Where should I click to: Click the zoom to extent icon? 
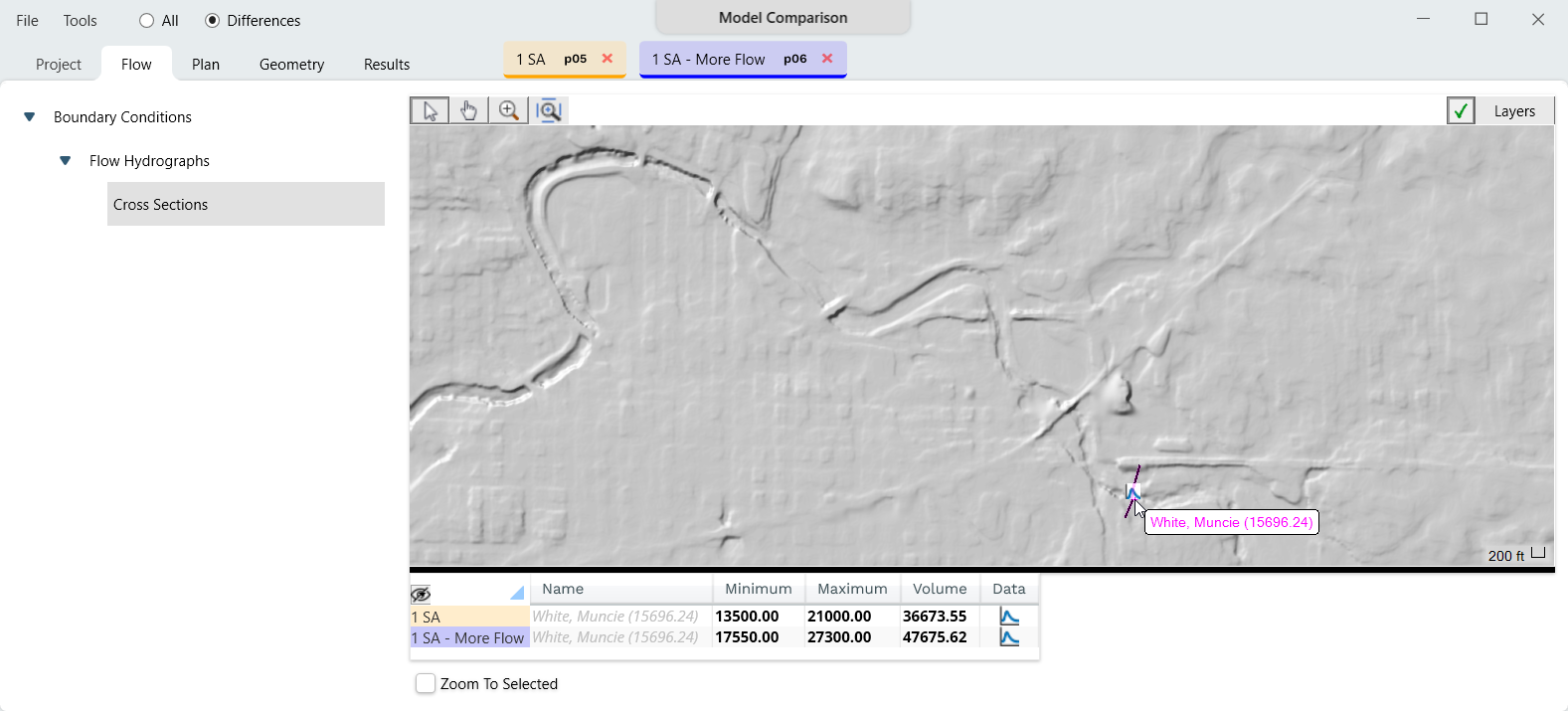pos(549,110)
